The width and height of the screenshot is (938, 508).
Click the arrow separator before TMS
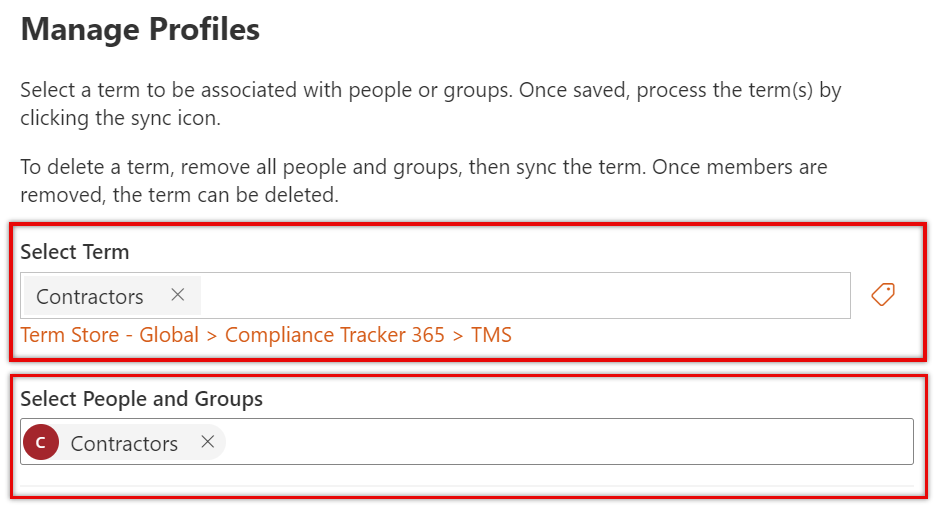pos(458,336)
